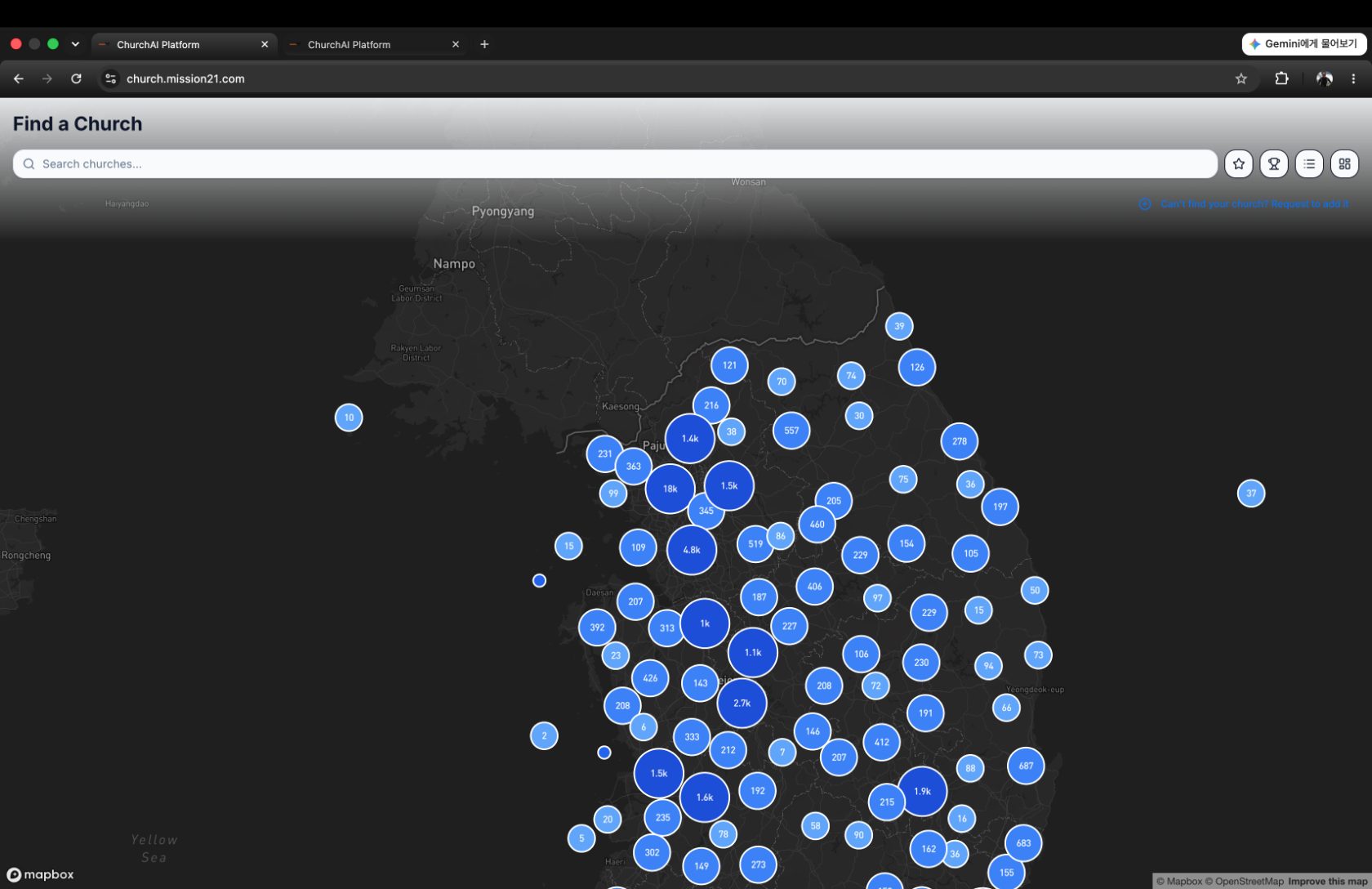Screen dimensions: 1372x889
Task: Open the 412 cluster marker
Action: pyautogui.click(x=881, y=742)
